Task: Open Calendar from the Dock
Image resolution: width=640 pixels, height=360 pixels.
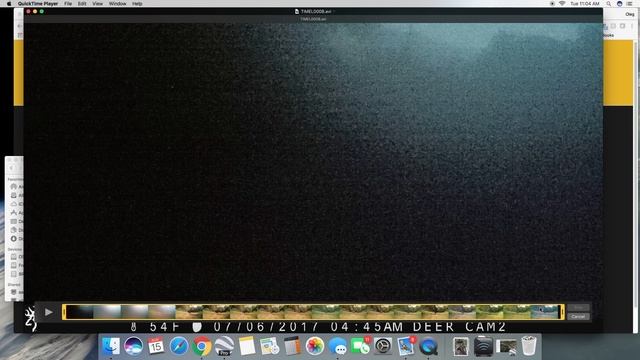Action: click(156, 346)
